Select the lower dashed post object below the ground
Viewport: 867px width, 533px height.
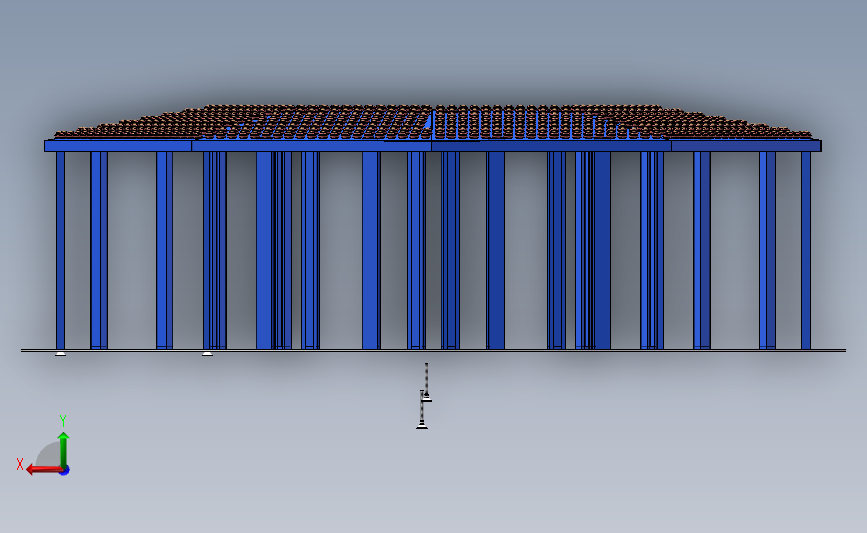click(422, 410)
